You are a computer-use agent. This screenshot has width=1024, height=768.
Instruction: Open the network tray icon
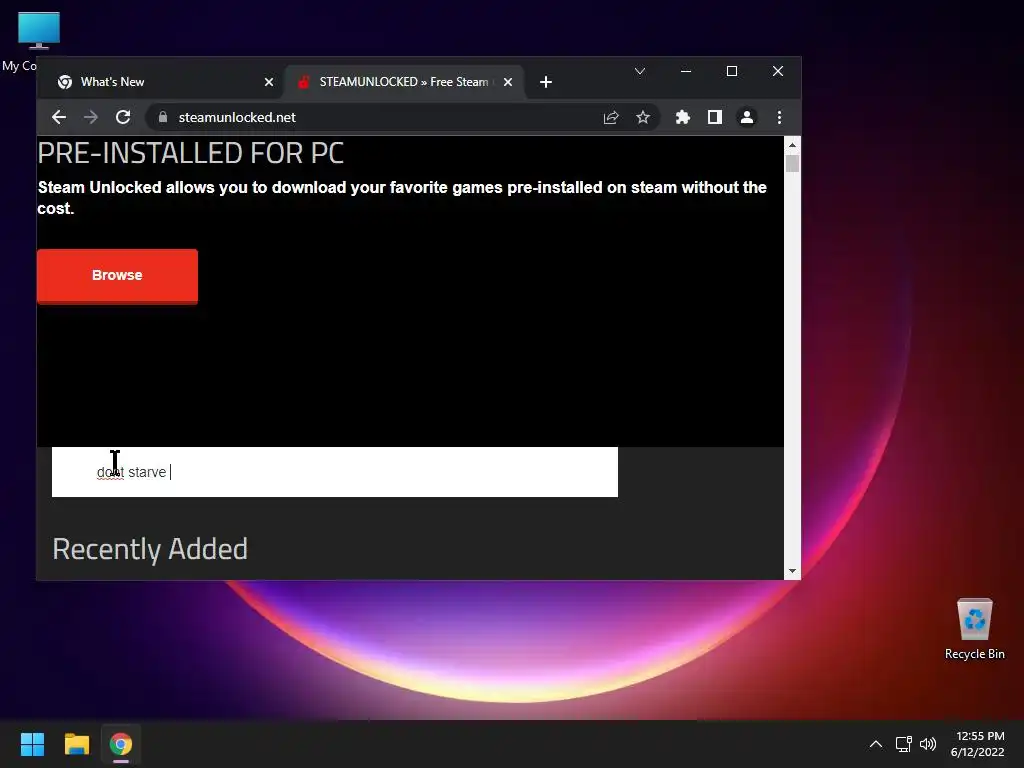pyautogui.click(x=903, y=744)
